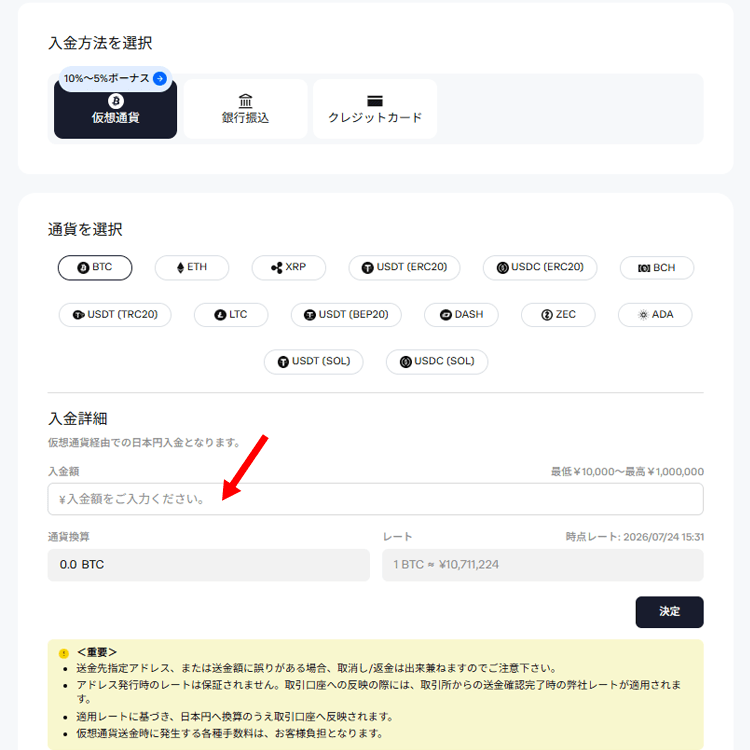Click the 入金詳細 heading
Image resolution: width=750 pixels, height=750 pixels.
coord(77,419)
